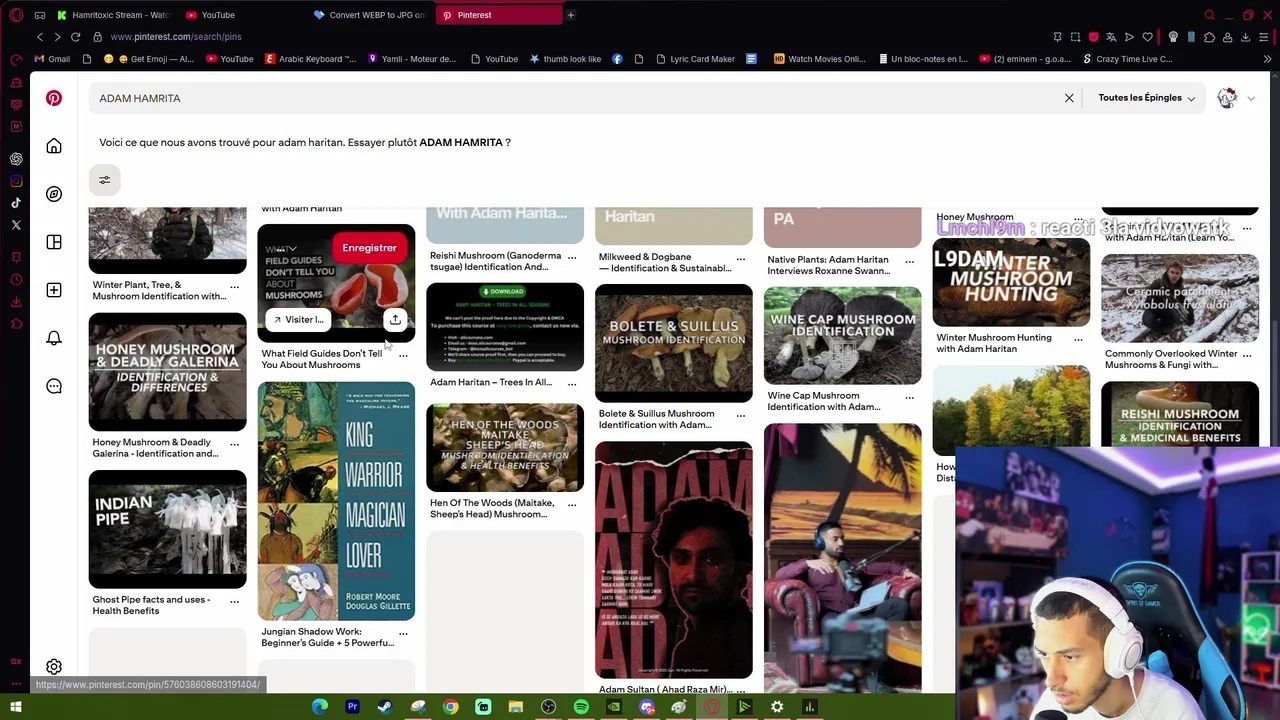
Task: Launch Spotify from the taskbar
Action: (x=581, y=707)
